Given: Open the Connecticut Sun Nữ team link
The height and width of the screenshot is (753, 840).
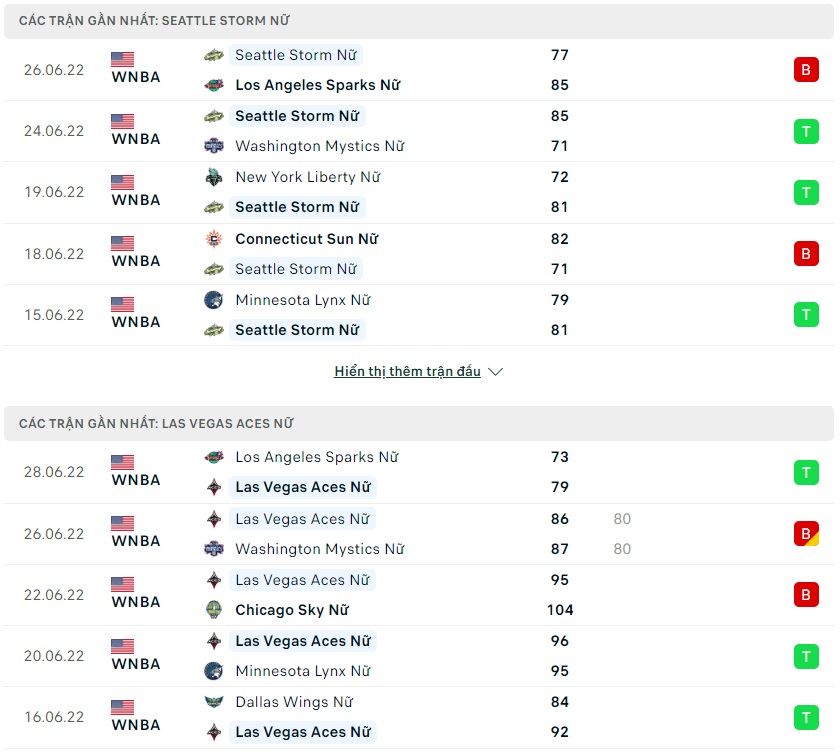Looking at the screenshot, I should point(307,239).
